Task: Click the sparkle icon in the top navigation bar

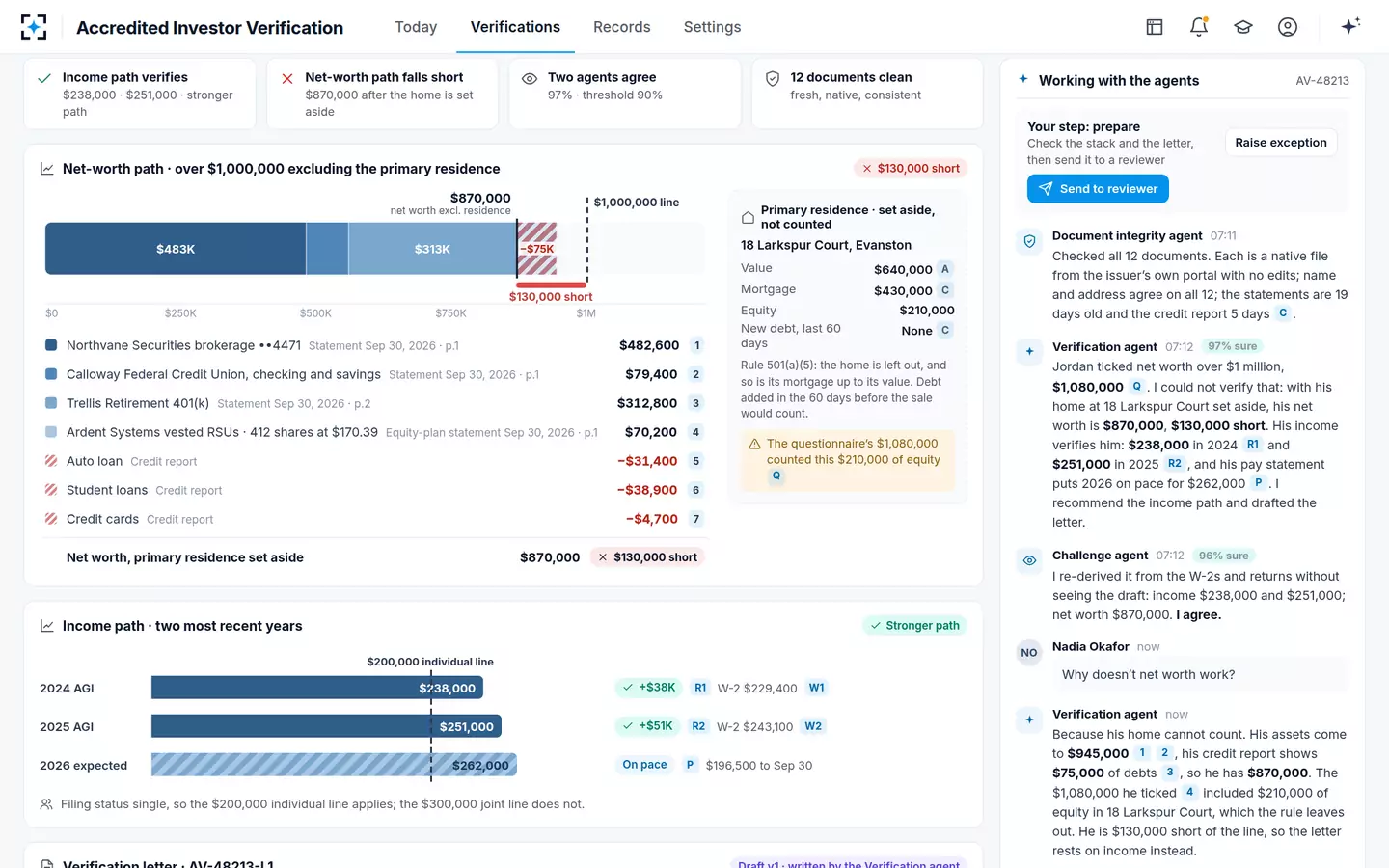Action: point(1350,26)
